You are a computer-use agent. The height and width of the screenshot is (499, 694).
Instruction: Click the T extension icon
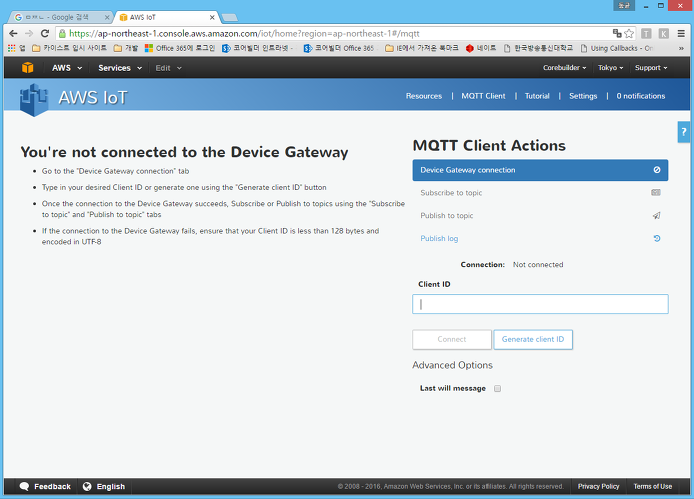646,33
